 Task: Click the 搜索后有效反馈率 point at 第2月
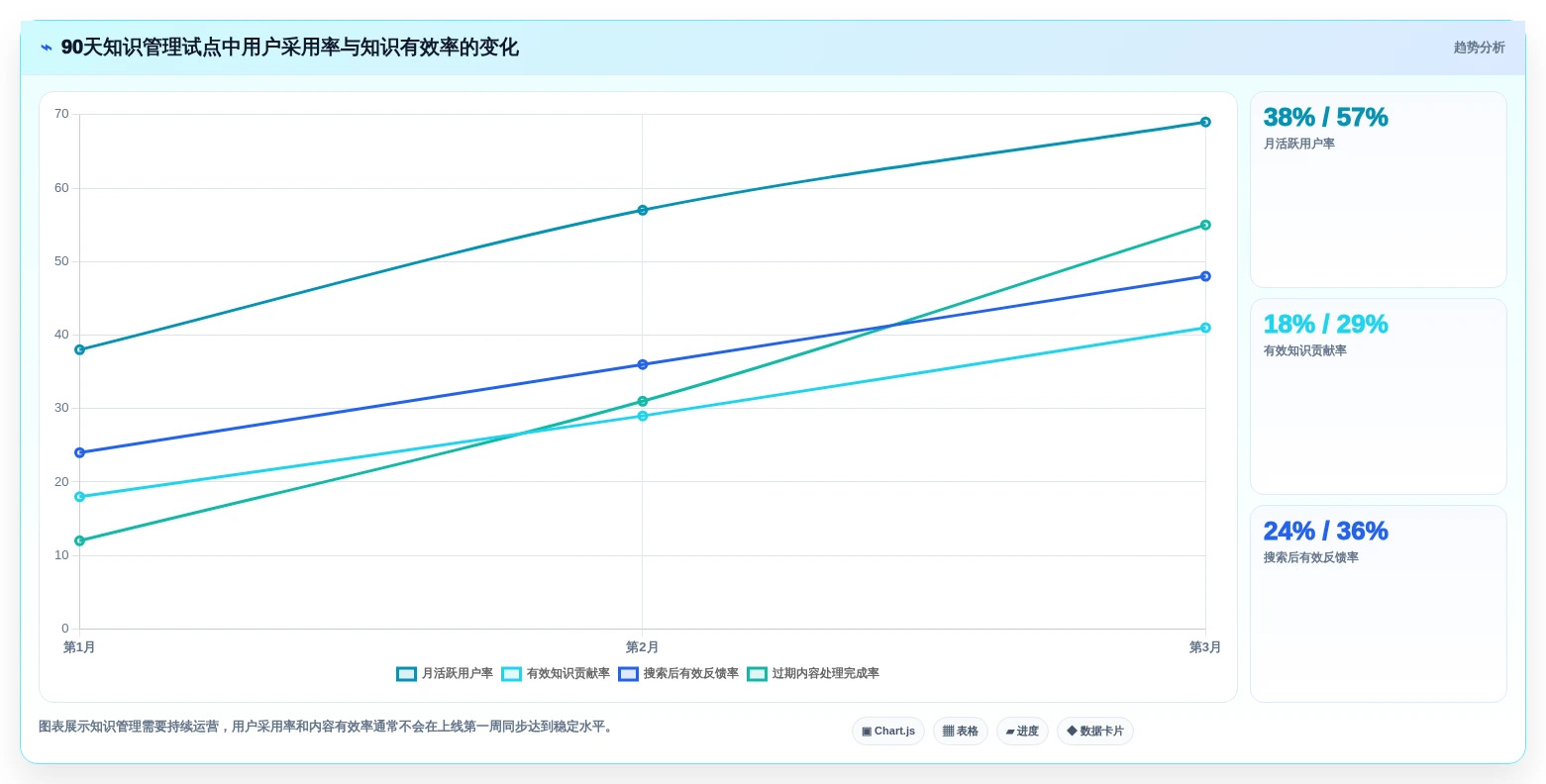pyautogui.click(x=643, y=364)
